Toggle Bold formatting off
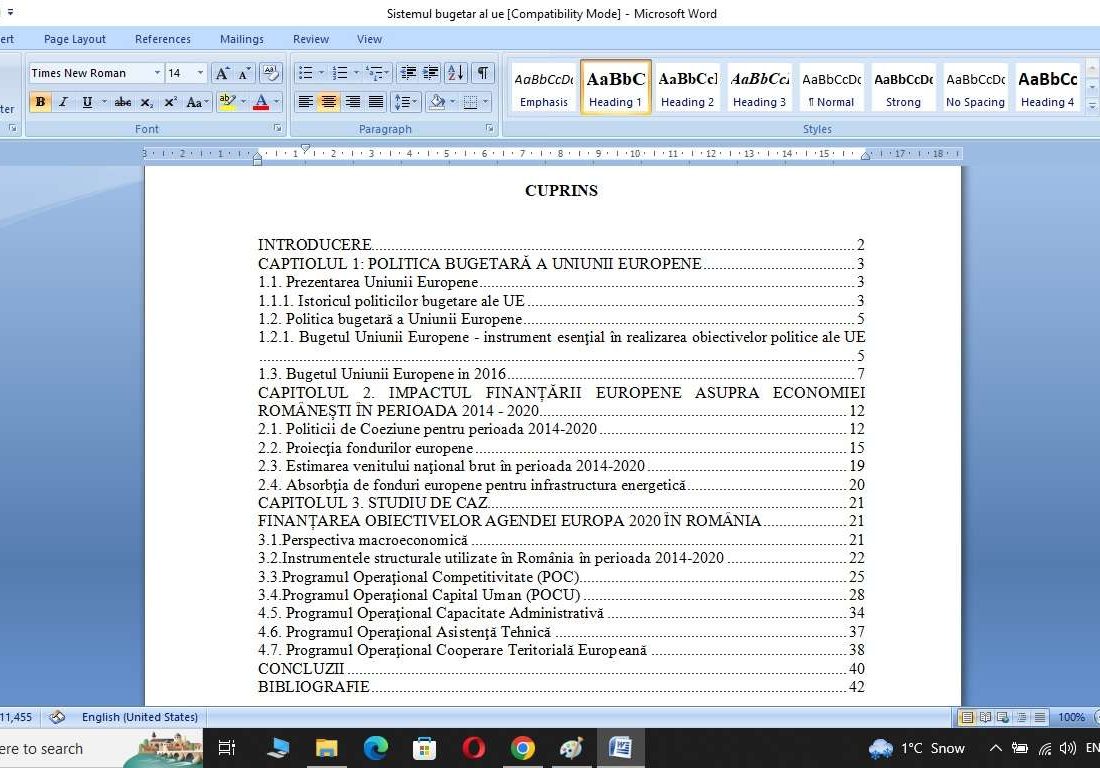Screen dimensions: 1100x768 click(x=40, y=102)
